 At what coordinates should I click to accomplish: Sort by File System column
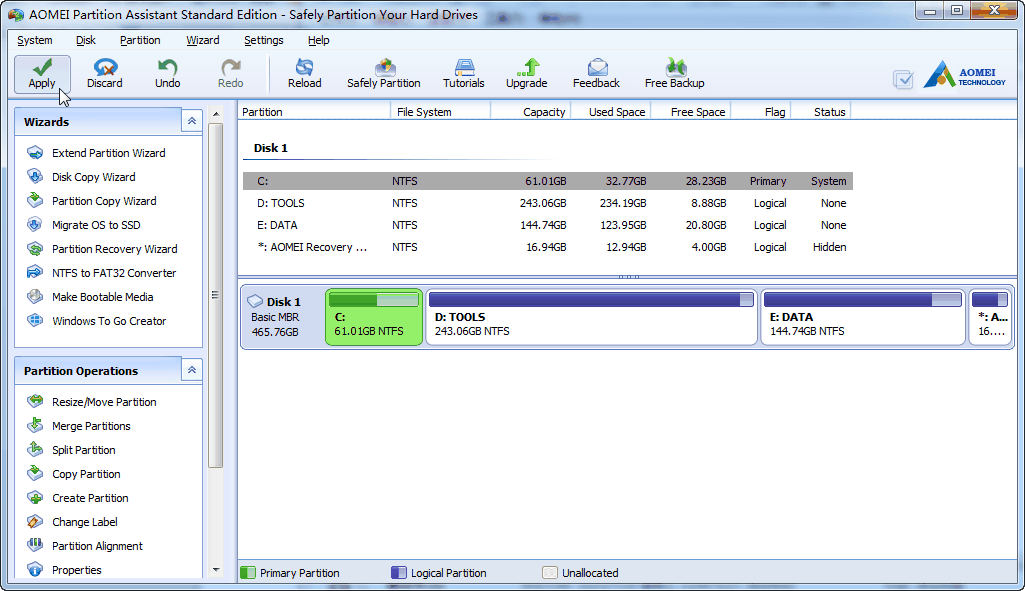pos(441,112)
